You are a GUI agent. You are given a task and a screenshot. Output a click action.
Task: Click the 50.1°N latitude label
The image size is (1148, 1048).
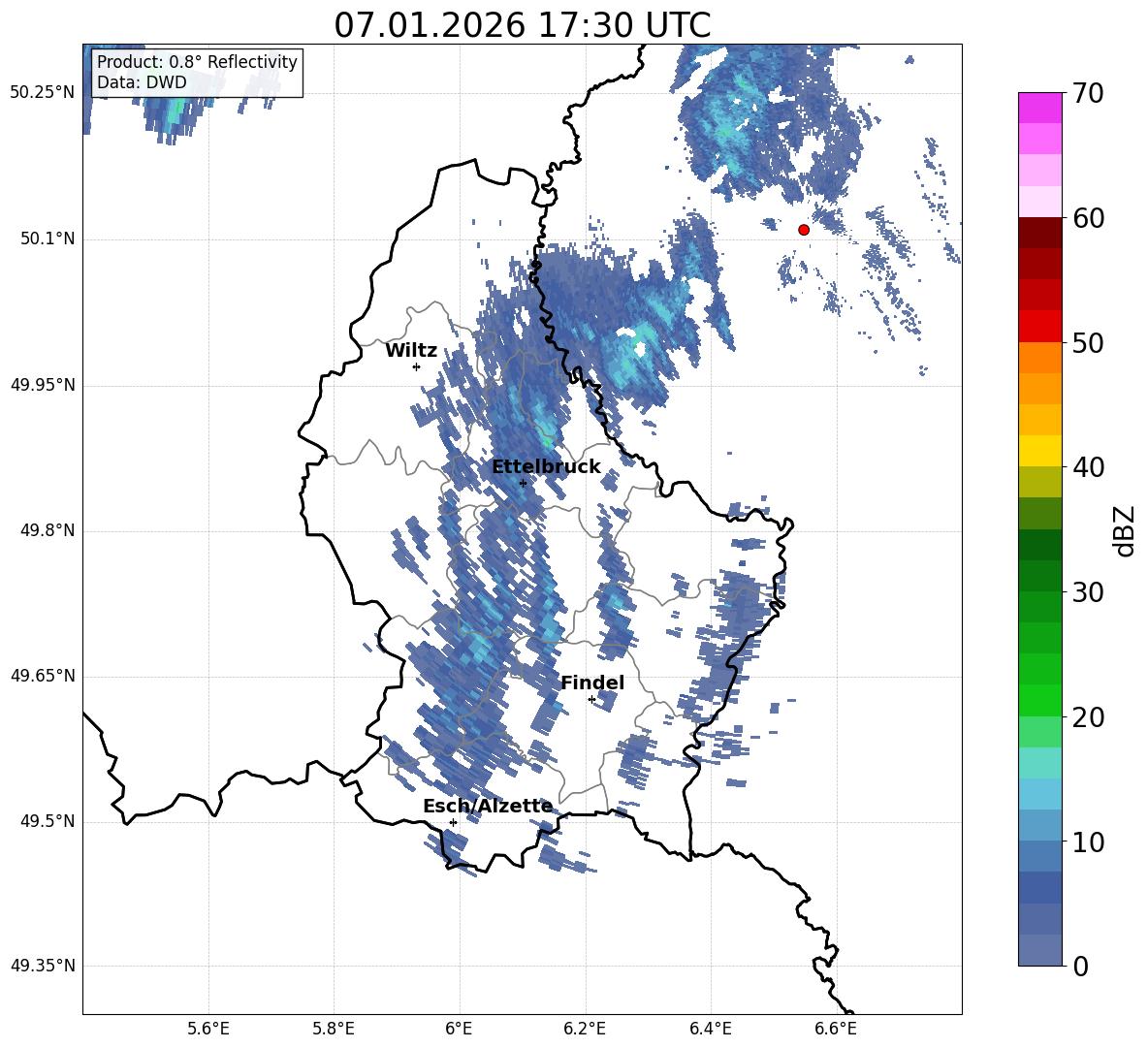coord(48,239)
